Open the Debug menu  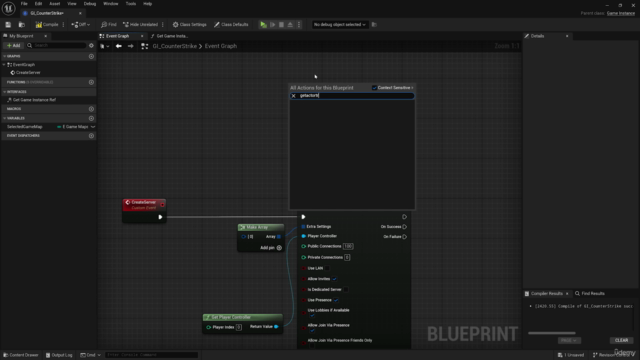click(x=90, y=4)
